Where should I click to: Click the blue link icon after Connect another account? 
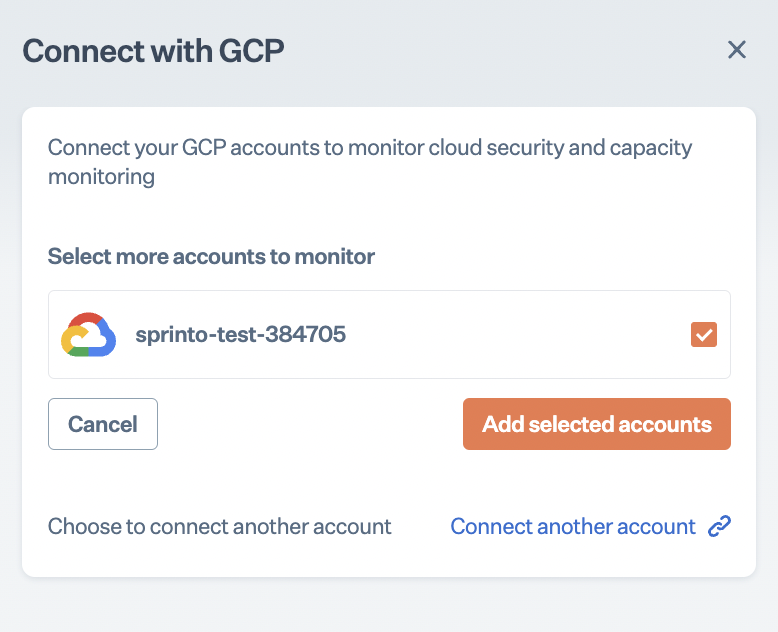[x=720, y=527]
